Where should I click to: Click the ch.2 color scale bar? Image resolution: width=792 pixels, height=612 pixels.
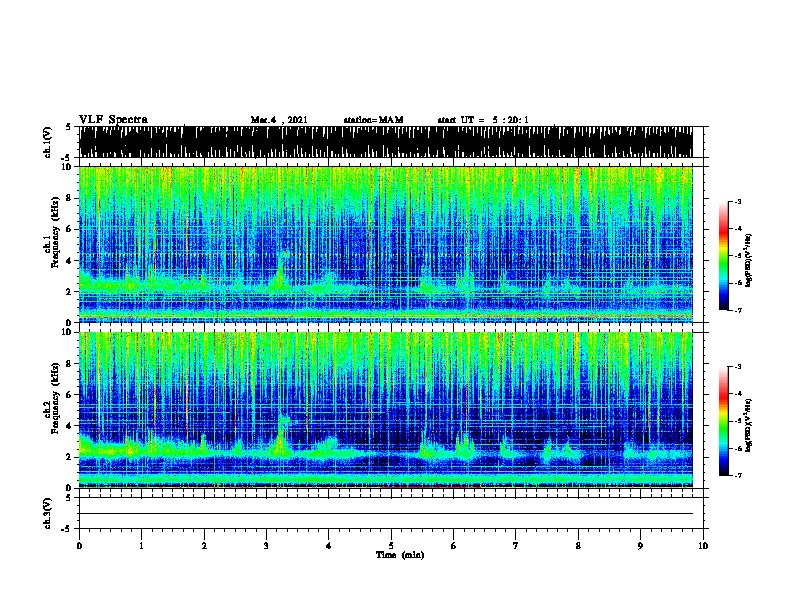coord(724,421)
